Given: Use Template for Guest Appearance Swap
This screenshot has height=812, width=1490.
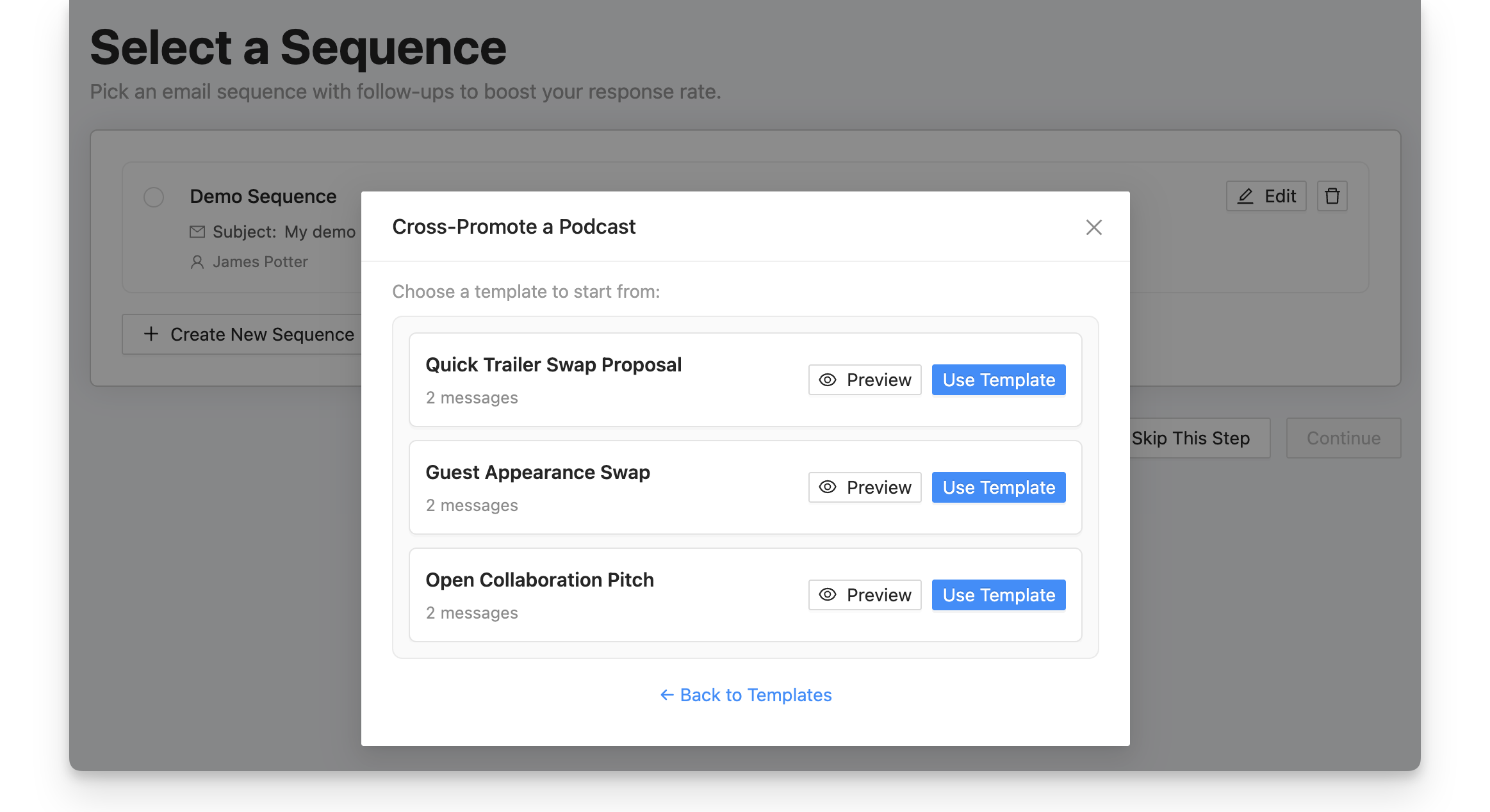Looking at the screenshot, I should (x=997, y=487).
